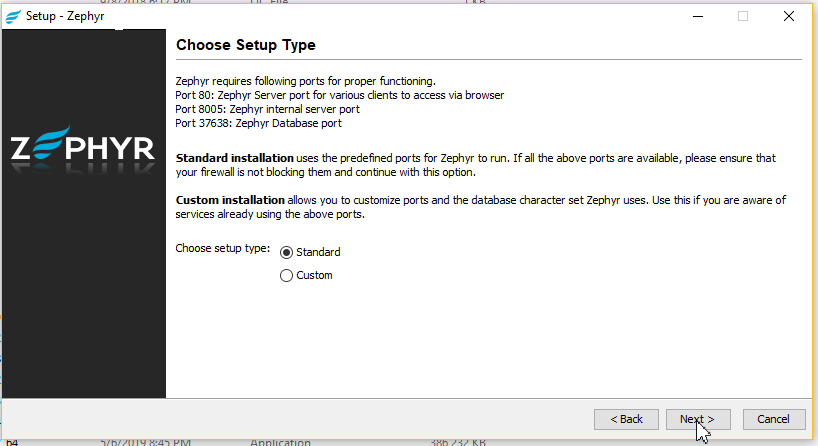The image size is (818, 446).
Task: Click the bold "Custom installation" text
Action: point(230,200)
